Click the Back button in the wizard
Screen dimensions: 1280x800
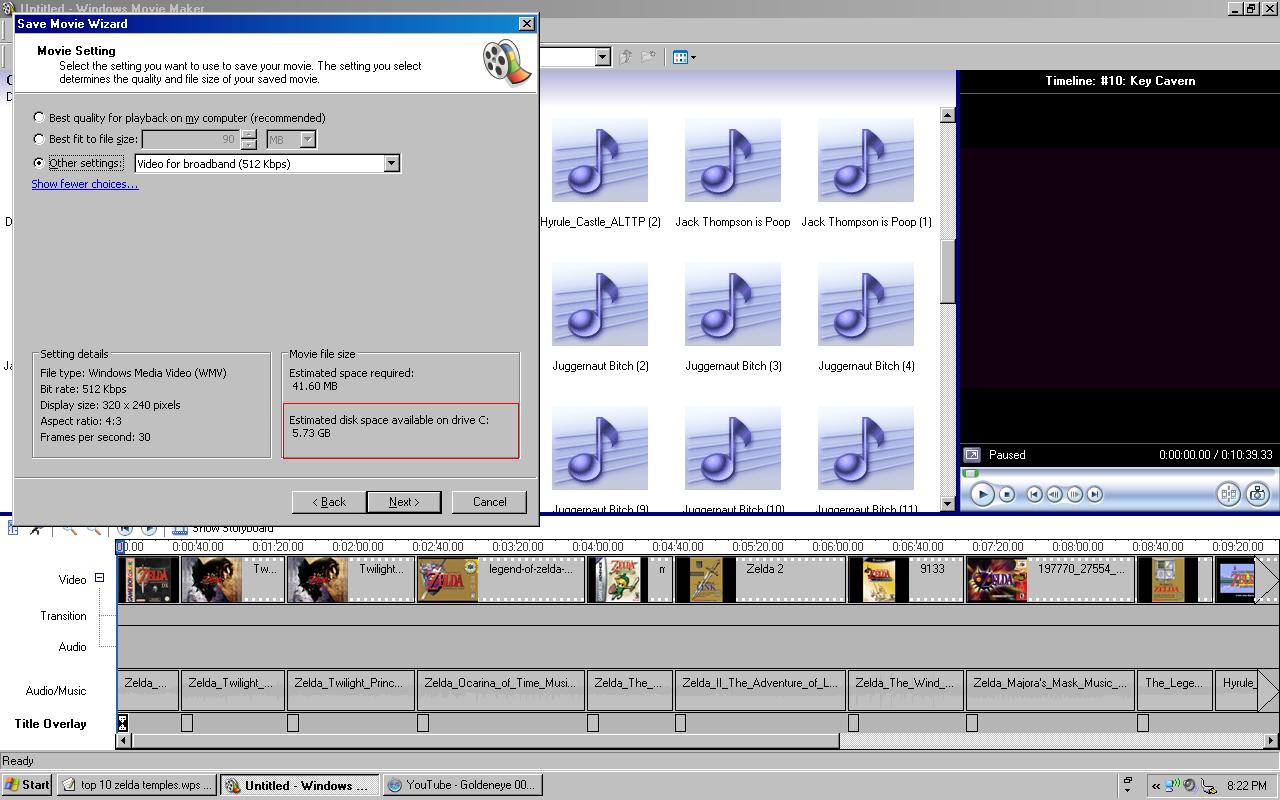tap(328, 502)
